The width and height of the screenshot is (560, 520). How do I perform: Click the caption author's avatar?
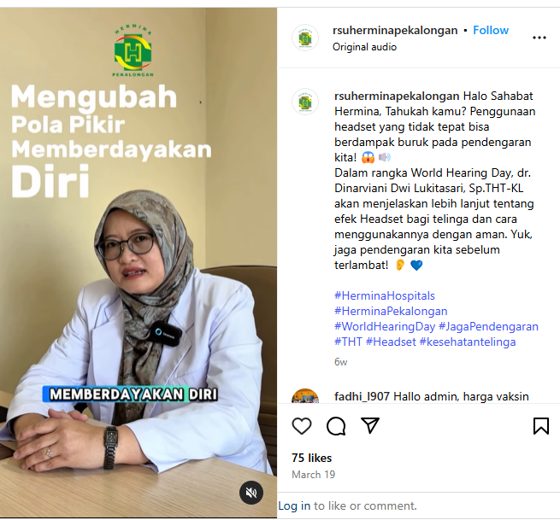(305, 102)
